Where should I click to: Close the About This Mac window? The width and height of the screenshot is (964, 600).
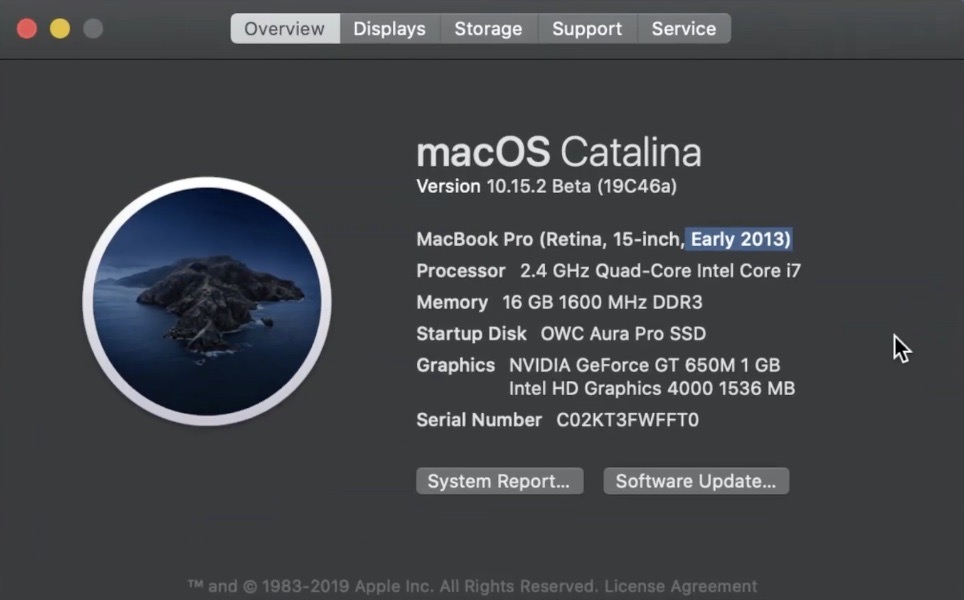pyautogui.click(x=27, y=29)
